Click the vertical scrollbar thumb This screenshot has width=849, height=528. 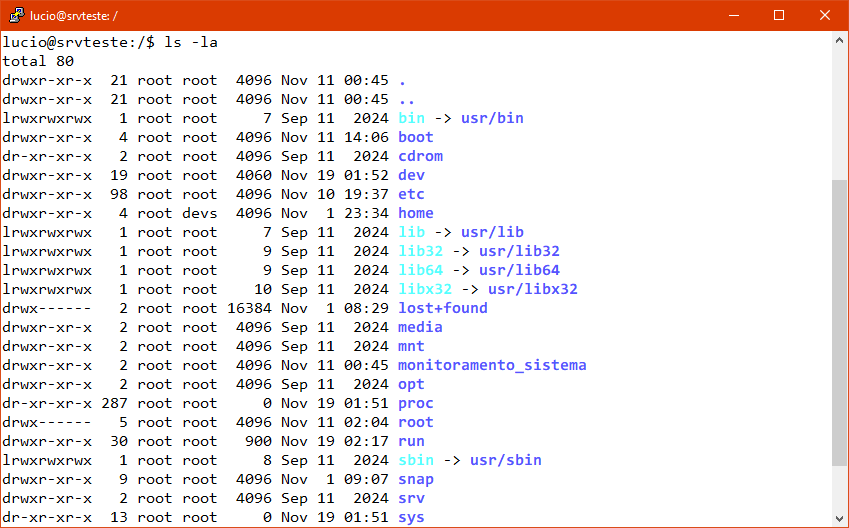pyautogui.click(x=839, y=322)
